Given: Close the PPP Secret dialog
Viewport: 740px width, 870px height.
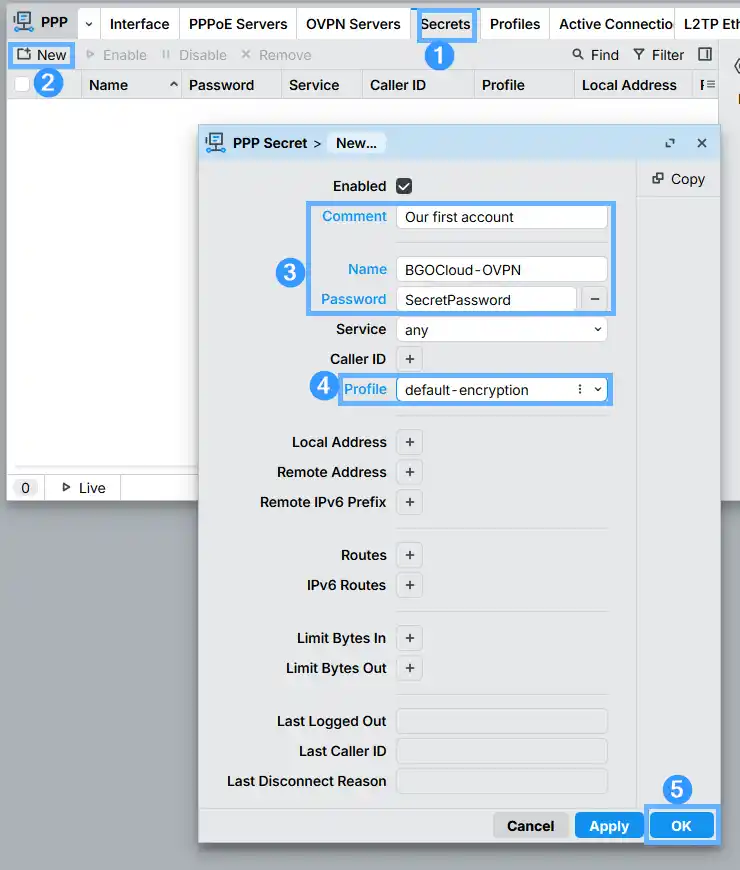Looking at the screenshot, I should point(702,143).
